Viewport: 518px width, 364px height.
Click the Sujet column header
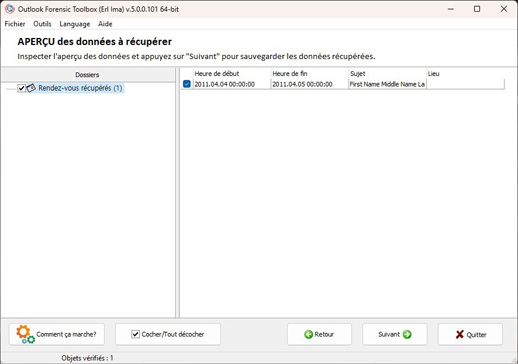click(387, 74)
